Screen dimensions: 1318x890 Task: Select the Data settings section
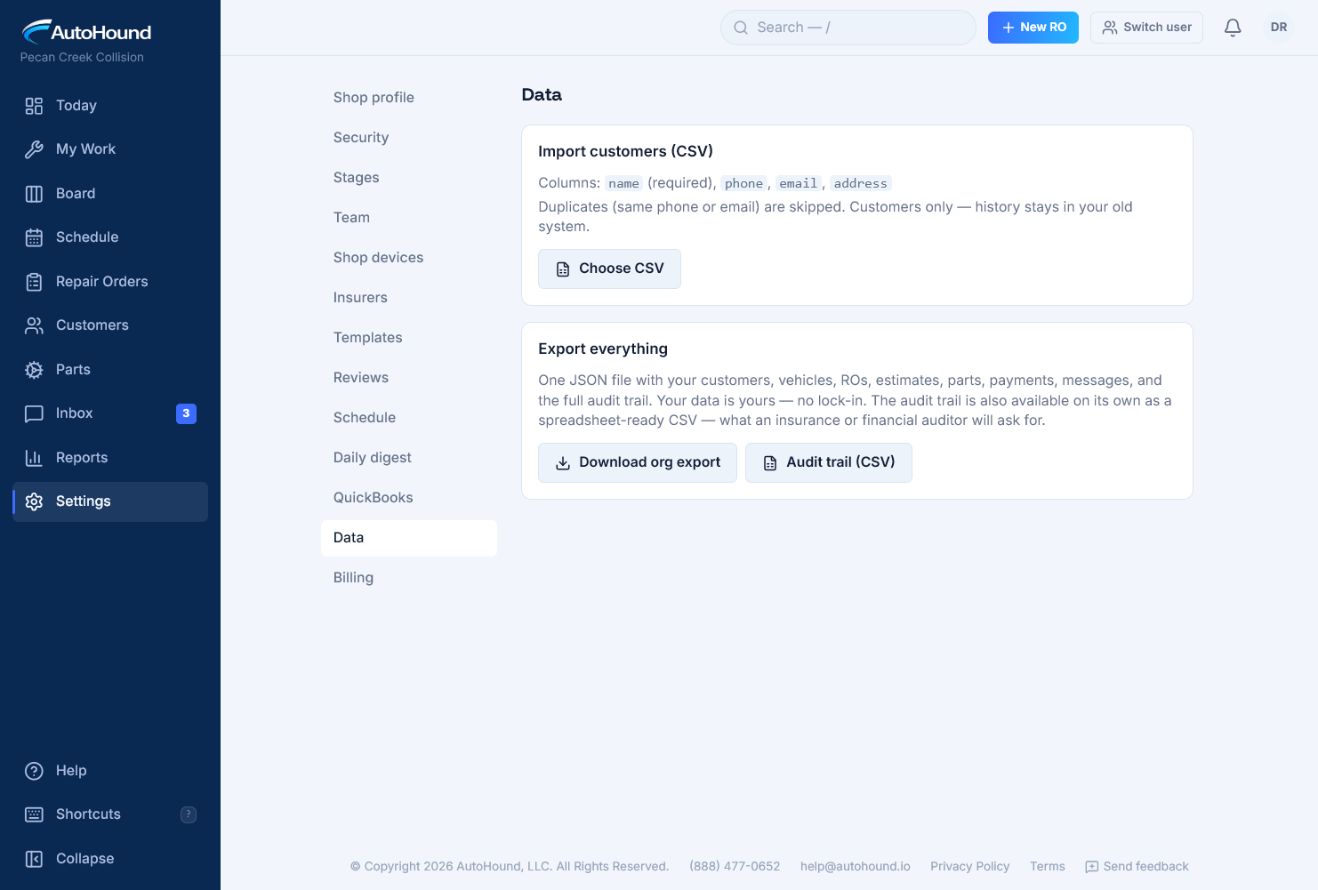(x=408, y=538)
